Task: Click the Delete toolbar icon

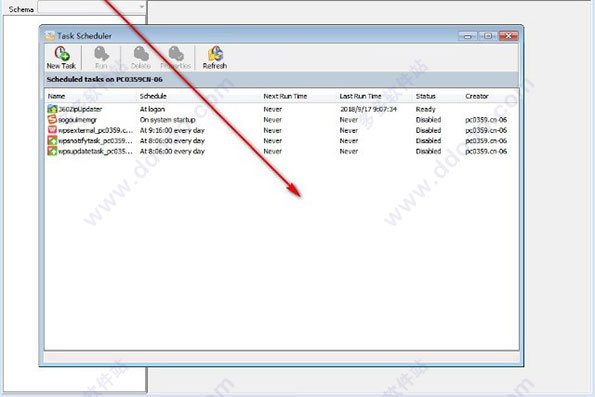Action: point(141,53)
